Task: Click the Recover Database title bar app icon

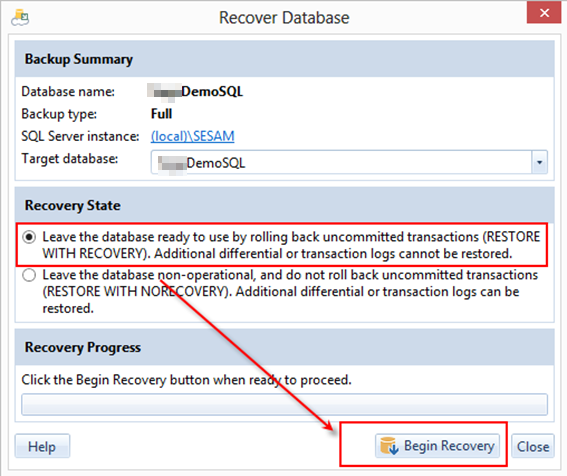Action: coord(20,18)
